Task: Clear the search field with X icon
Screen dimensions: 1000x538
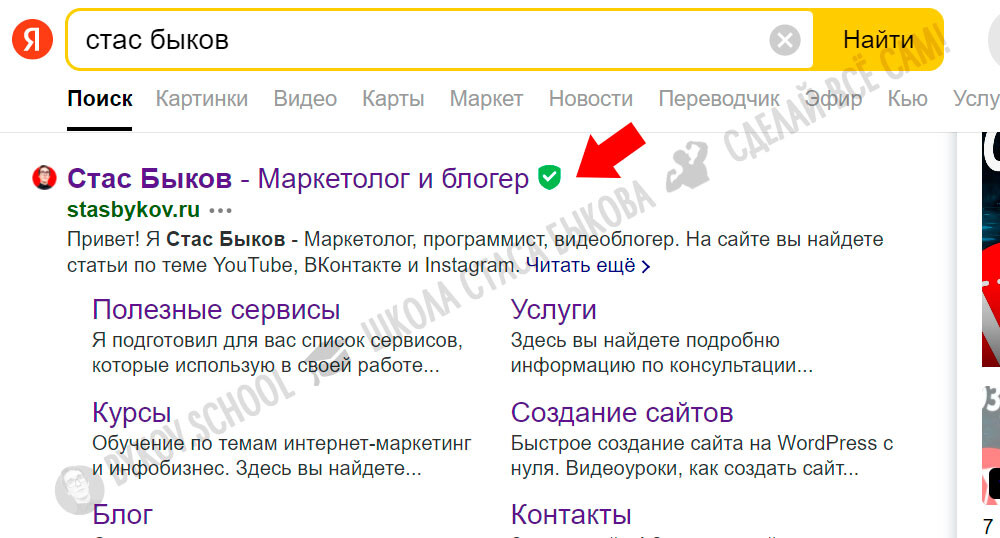Action: pos(785,40)
